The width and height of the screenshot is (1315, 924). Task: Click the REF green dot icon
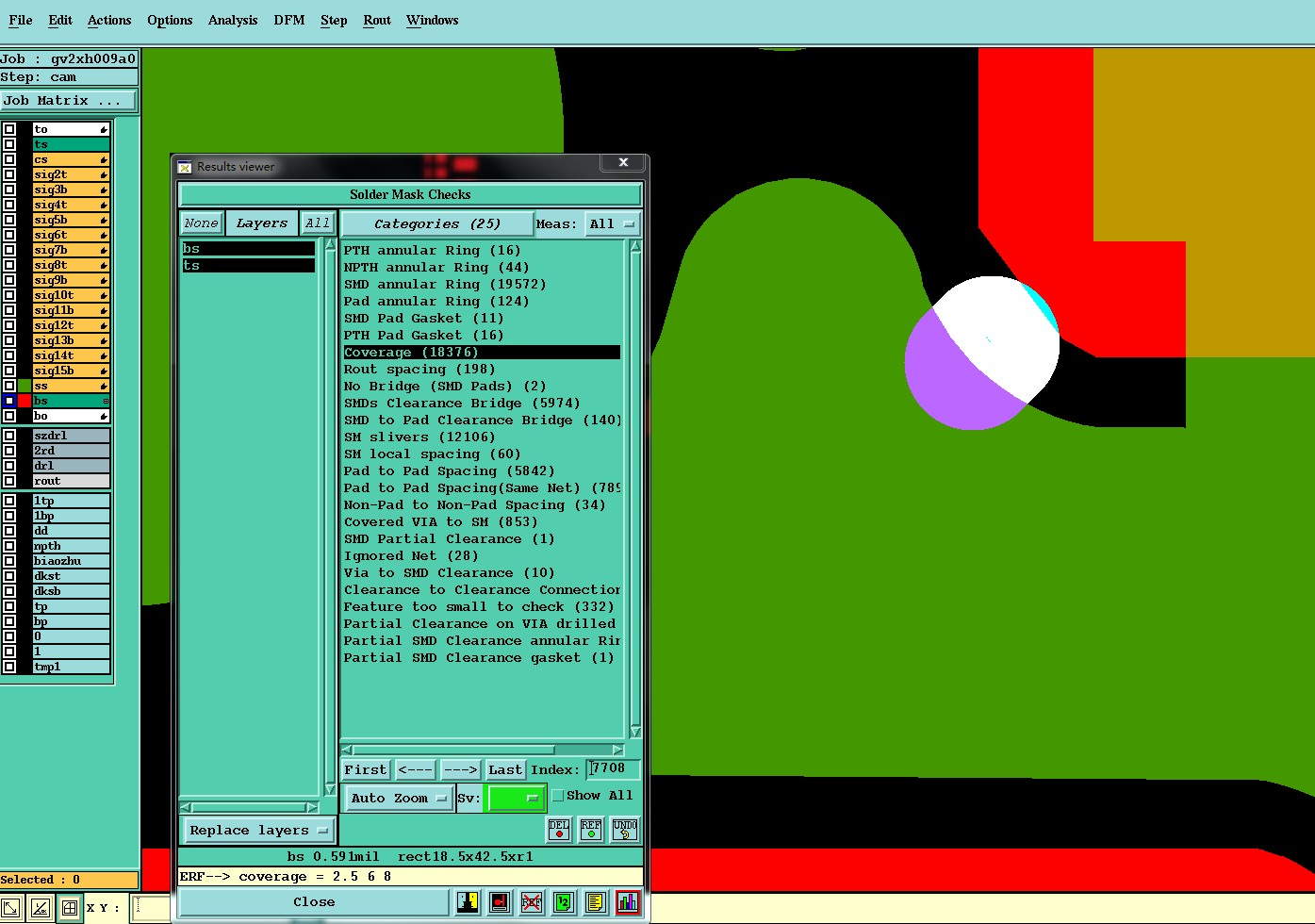[x=591, y=830]
